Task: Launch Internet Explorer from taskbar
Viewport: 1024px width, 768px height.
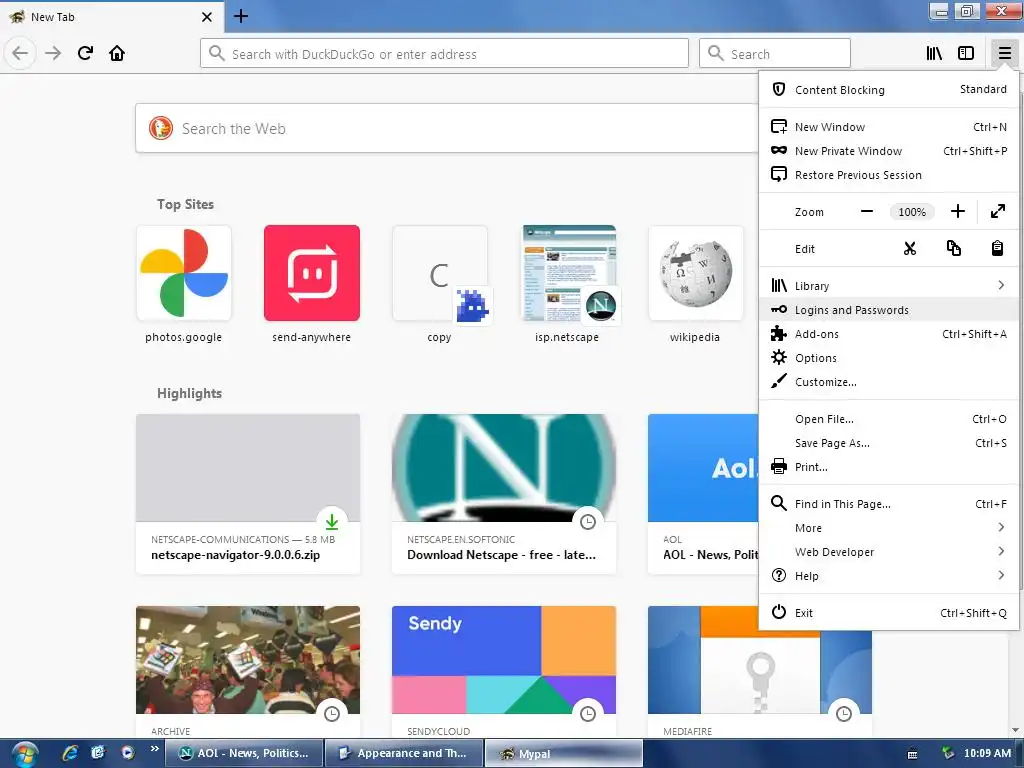Action: click(x=70, y=752)
